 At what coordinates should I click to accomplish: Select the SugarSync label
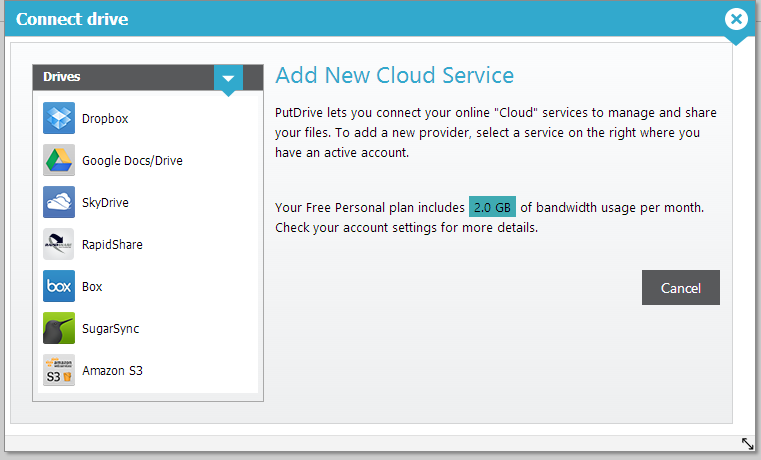111,329
